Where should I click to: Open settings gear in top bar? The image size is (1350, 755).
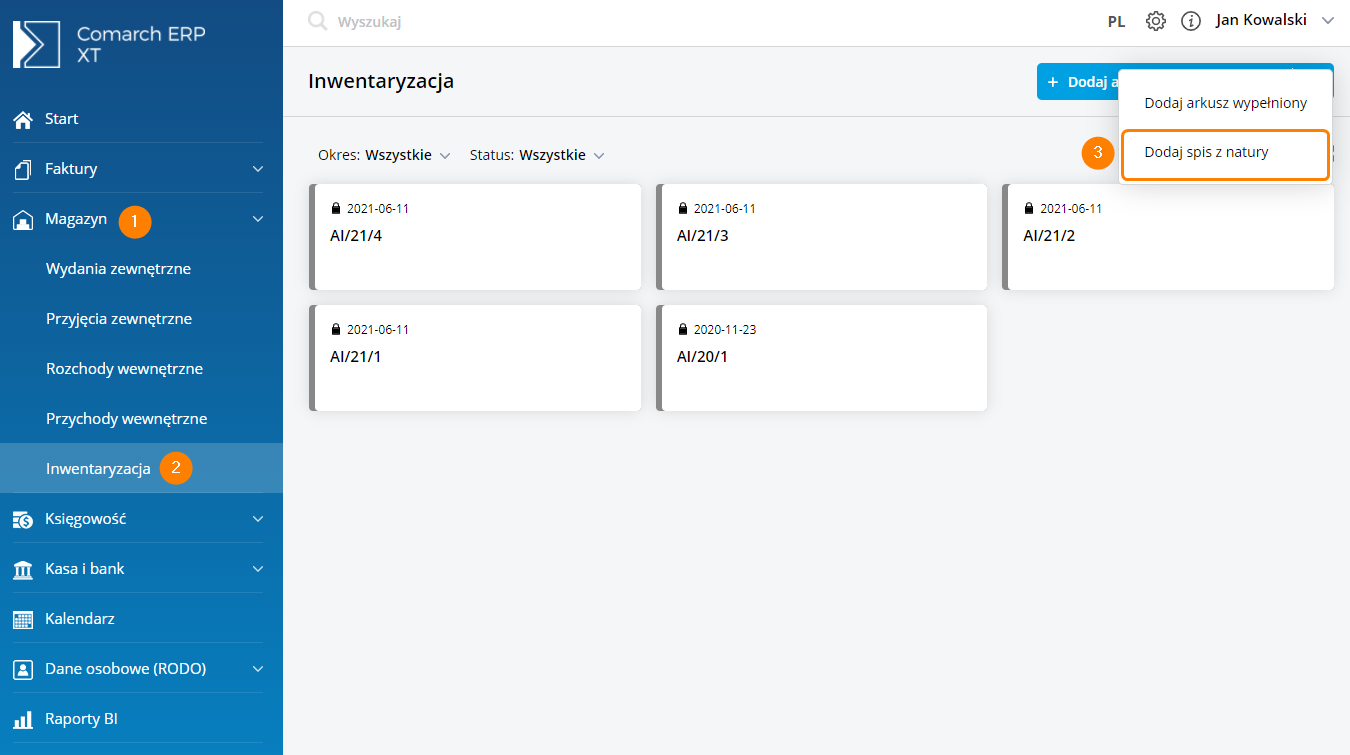click(x=1156, y=21)
